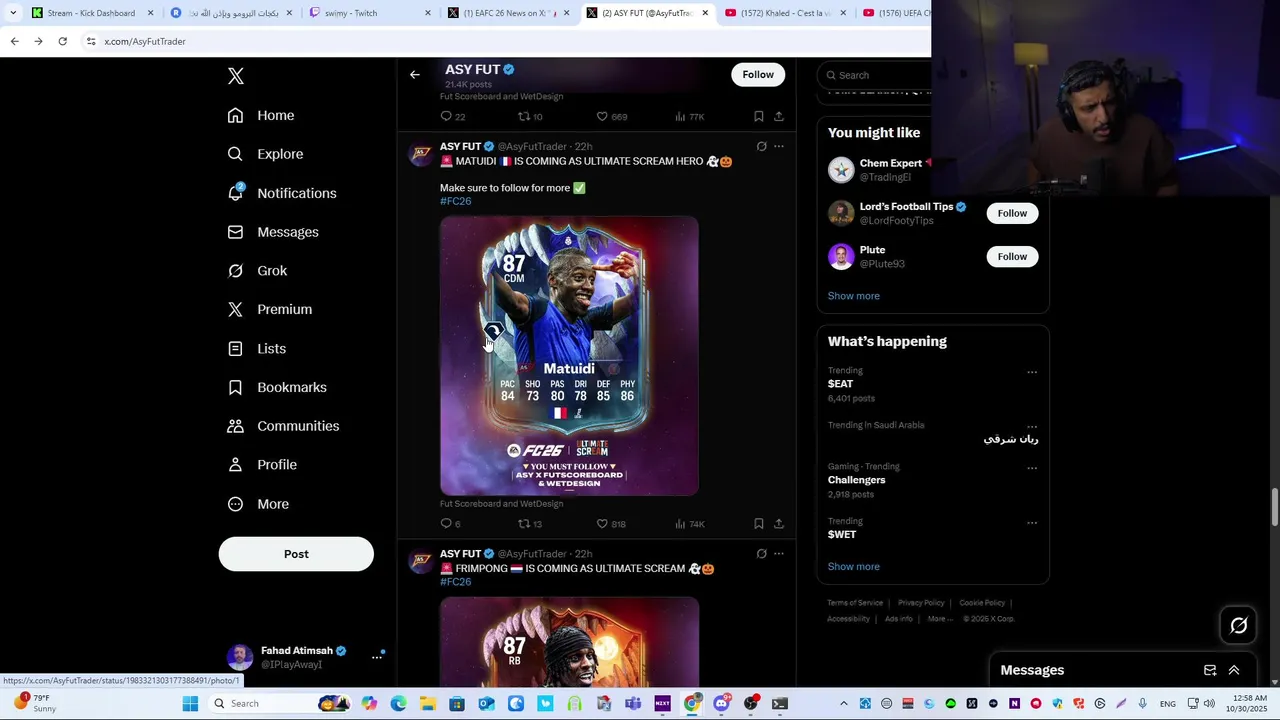
Task: Open Lists in the sidebar
Action: tap(256, 349)
